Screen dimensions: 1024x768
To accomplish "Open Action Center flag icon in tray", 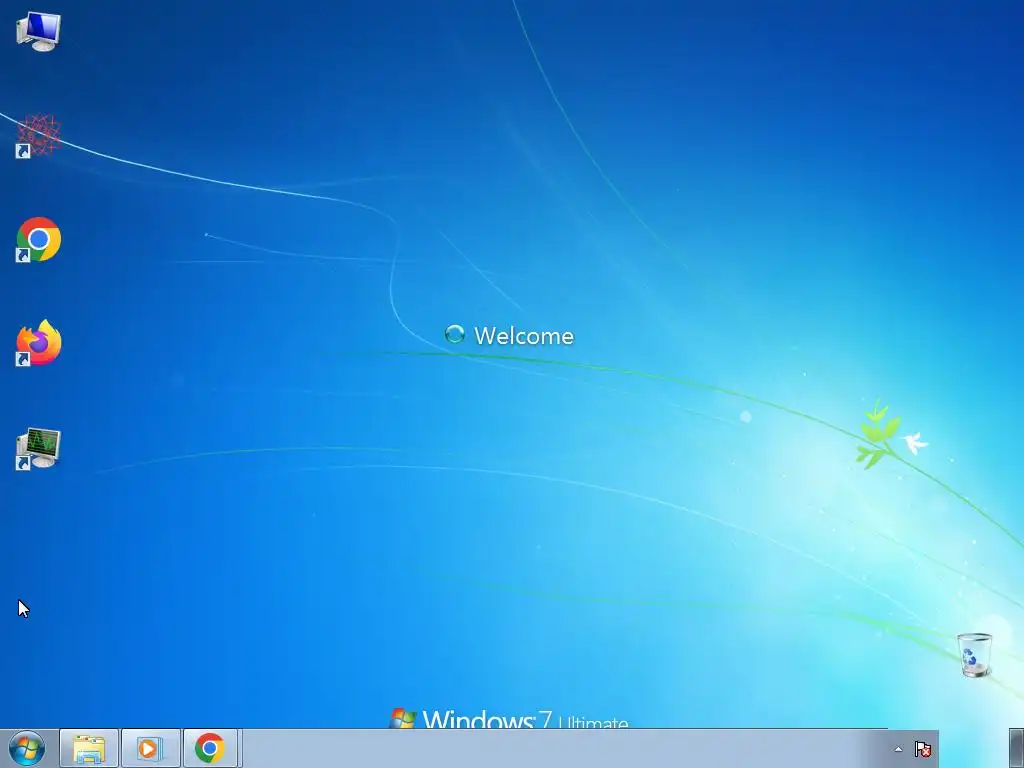I will click(923, 749).
